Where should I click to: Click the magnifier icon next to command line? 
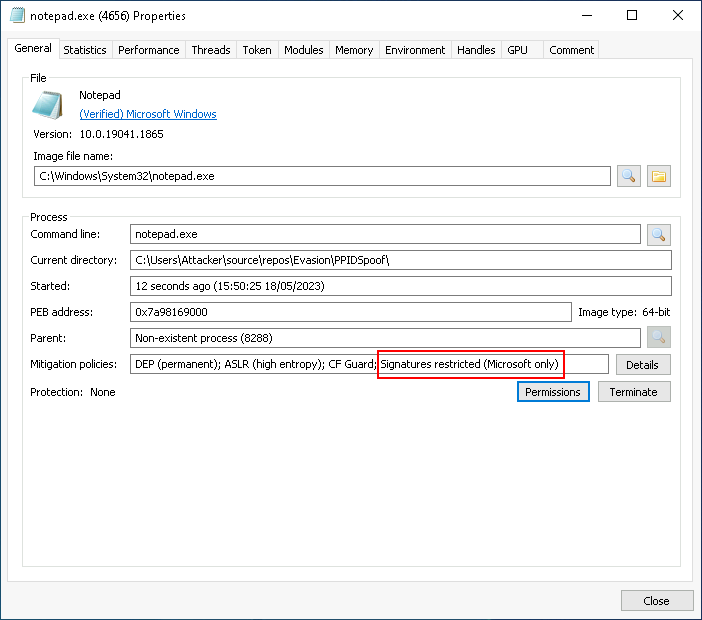[x=659, y=235]
